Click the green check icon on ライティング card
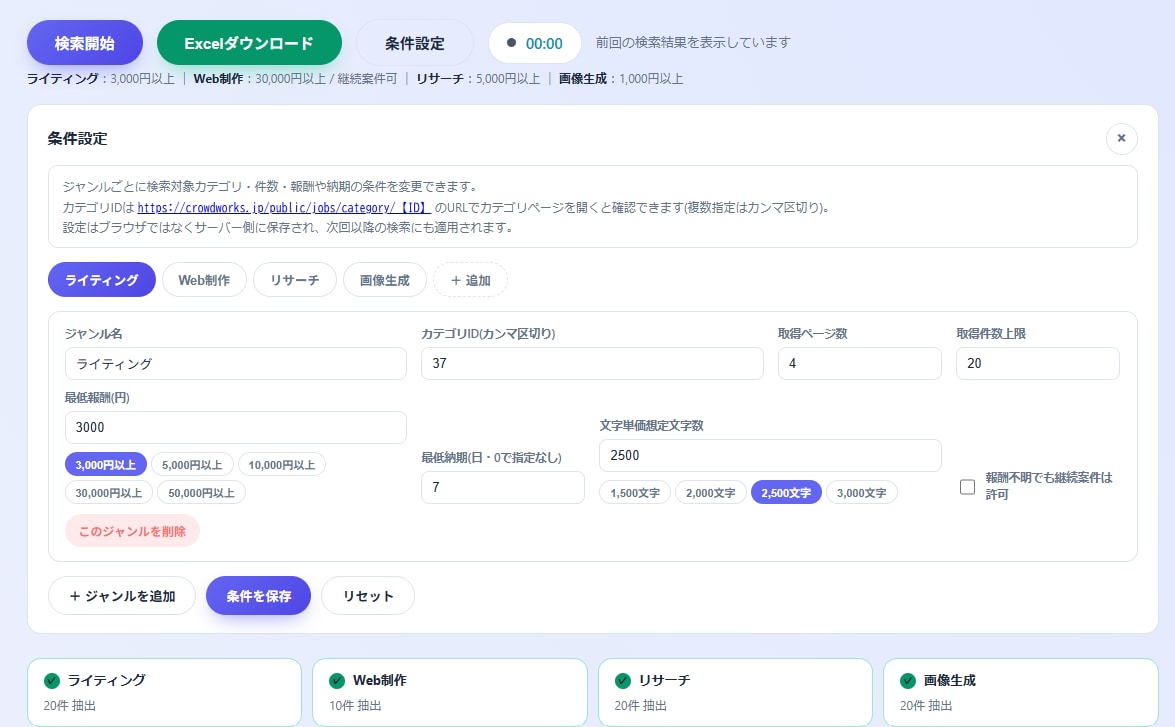 (x=52, y=681)
